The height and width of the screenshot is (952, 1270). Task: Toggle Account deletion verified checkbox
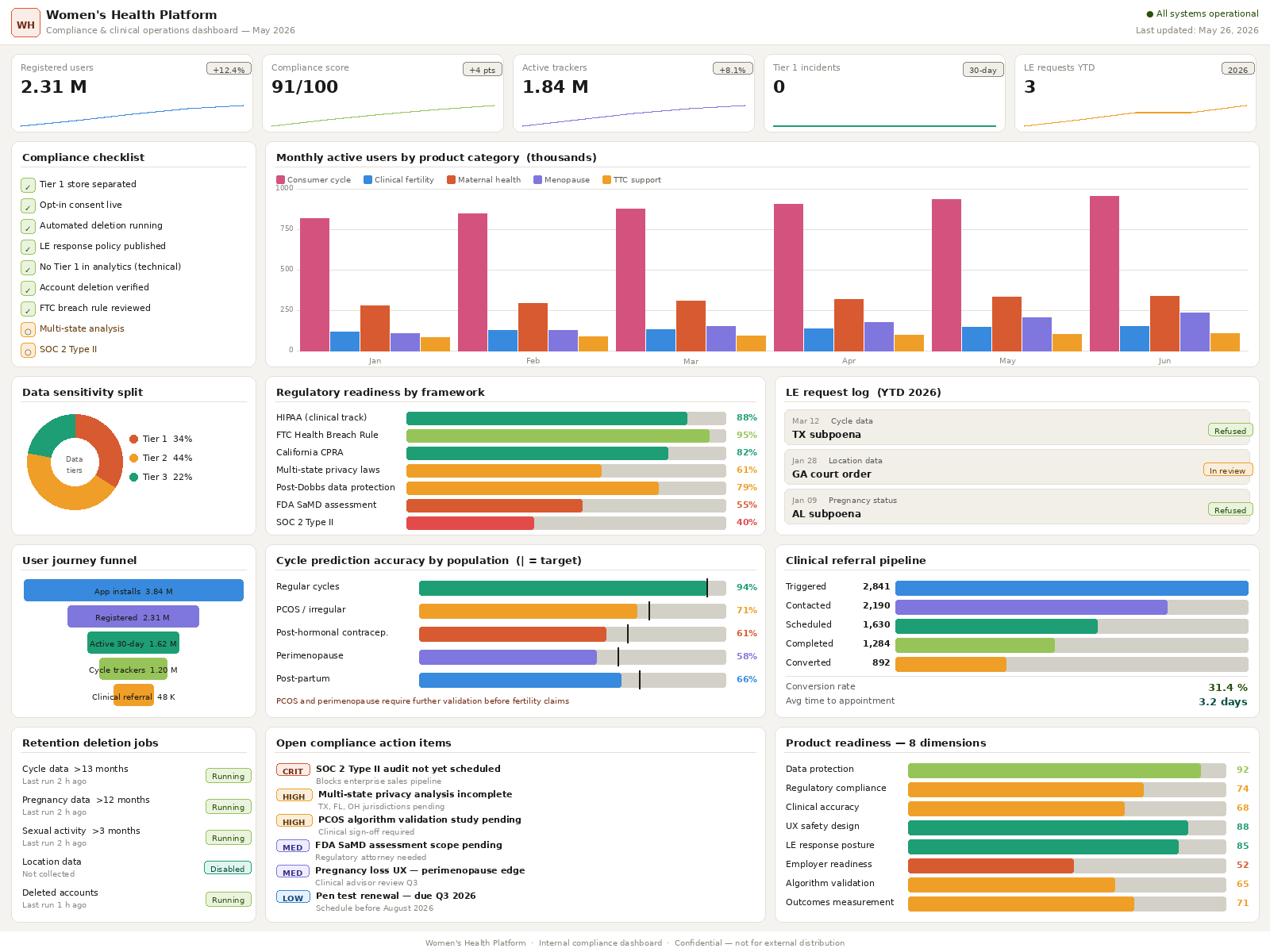(x=28, y=288)
